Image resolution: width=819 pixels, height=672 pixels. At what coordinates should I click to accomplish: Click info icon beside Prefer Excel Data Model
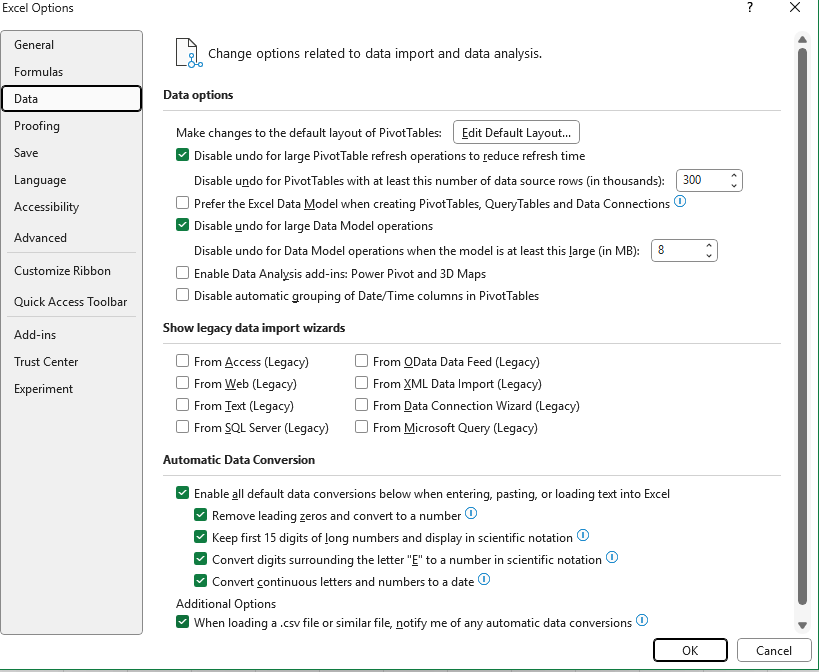680,201
